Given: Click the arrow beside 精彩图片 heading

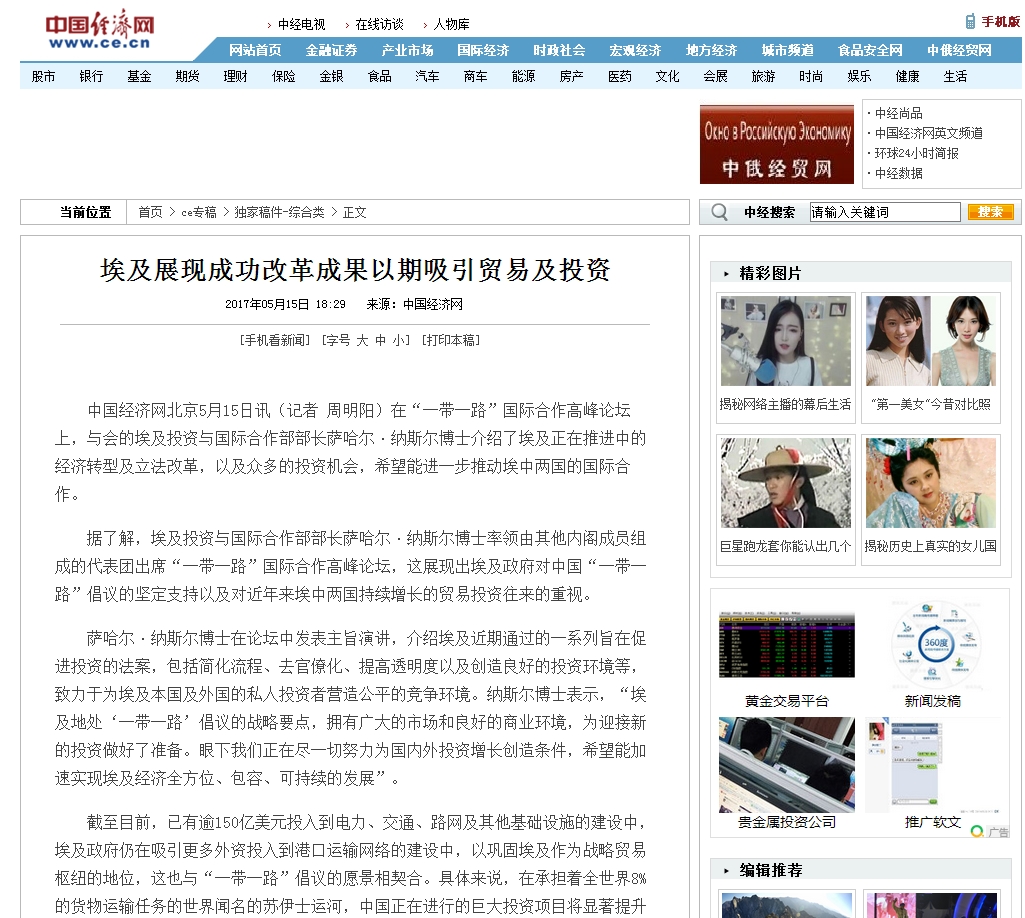Looking at the screenshot, I should [726, 274].
